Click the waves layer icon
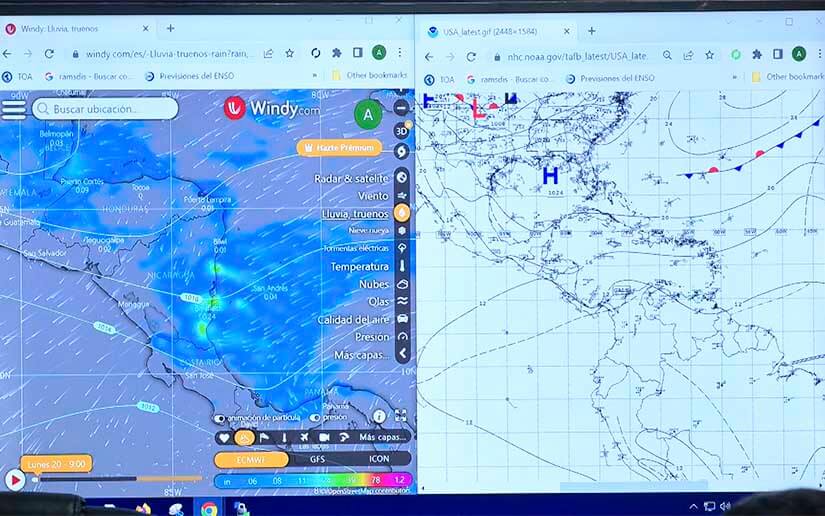825x516 pixels. tap(402, 301)
